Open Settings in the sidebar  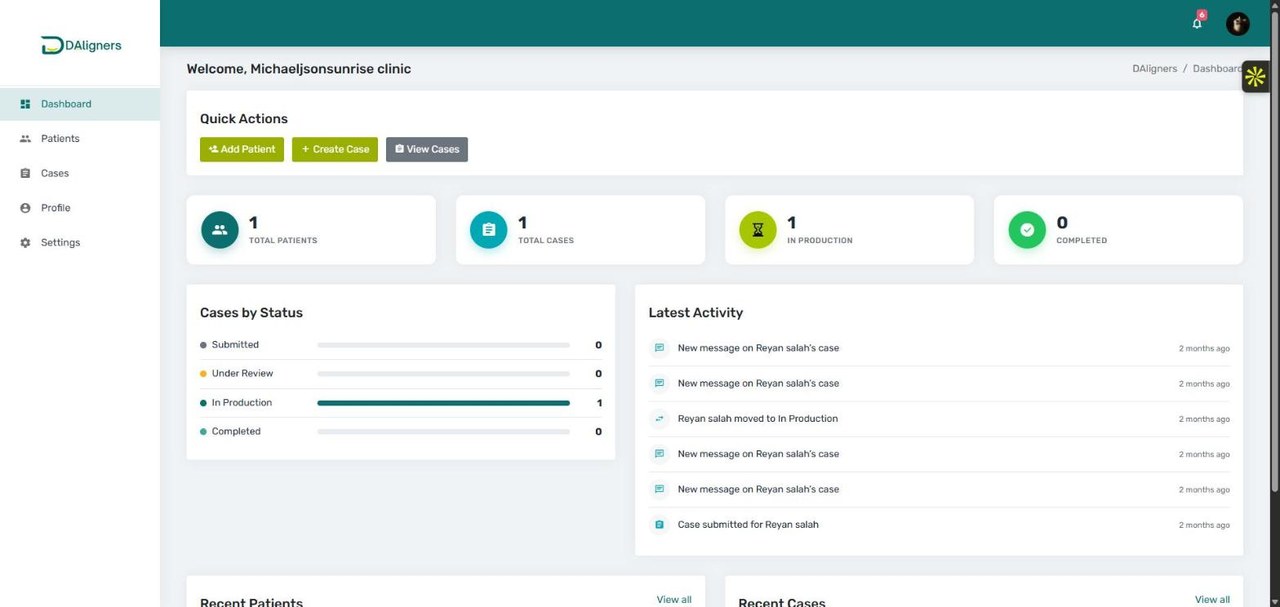pos(80,243)
